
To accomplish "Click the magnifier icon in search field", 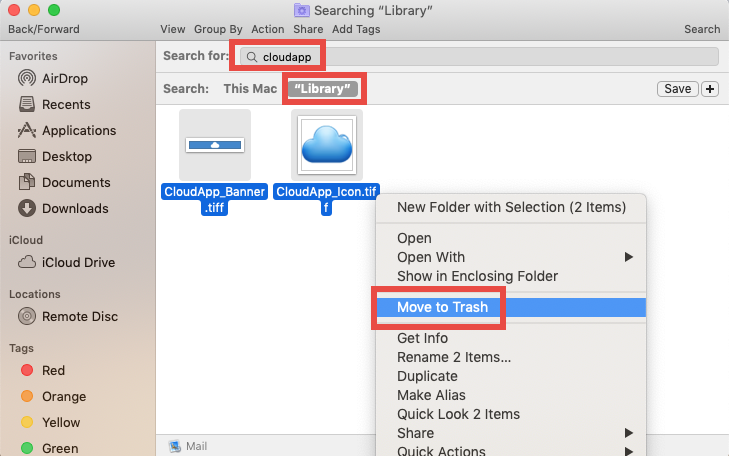I will point(252,57).
